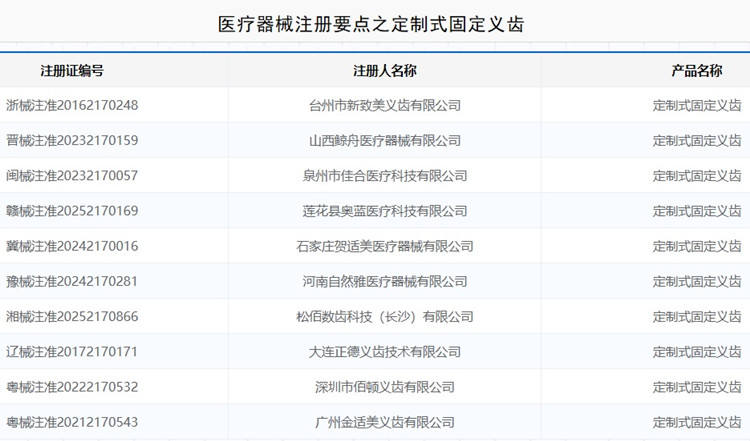750x441 pixels.
Task: Click 定制式固定义齿 in the 浙械注准20162170248 row
Action: pyautogui.click(x=697, y=105)
